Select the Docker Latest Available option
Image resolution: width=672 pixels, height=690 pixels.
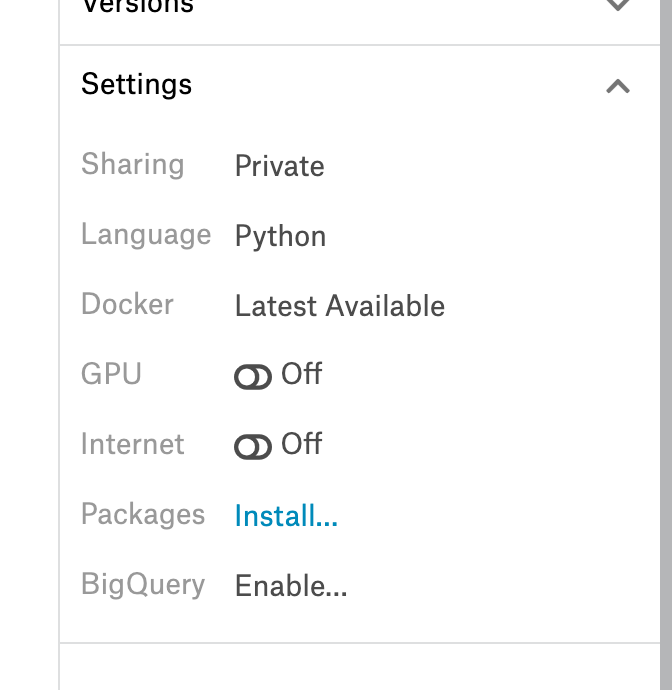(340, 306)
